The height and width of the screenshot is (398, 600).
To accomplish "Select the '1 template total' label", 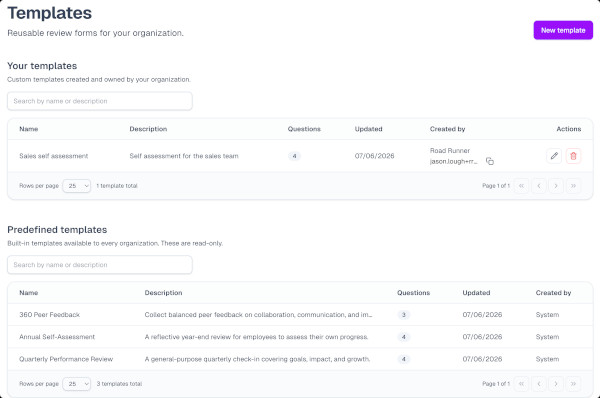I will pos(117,186).
